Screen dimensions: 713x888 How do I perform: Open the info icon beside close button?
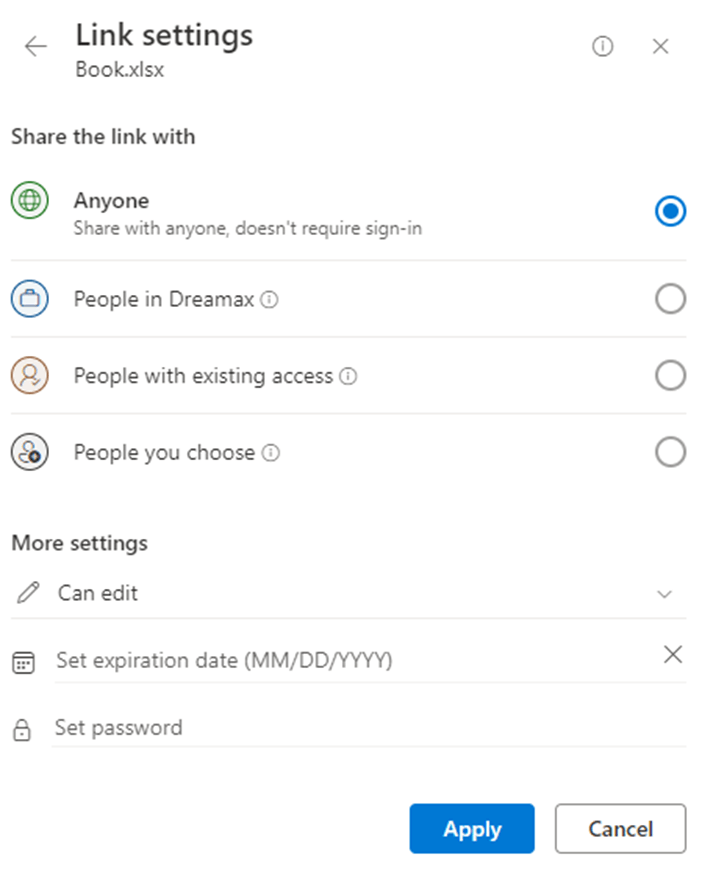tap(602, 46)
